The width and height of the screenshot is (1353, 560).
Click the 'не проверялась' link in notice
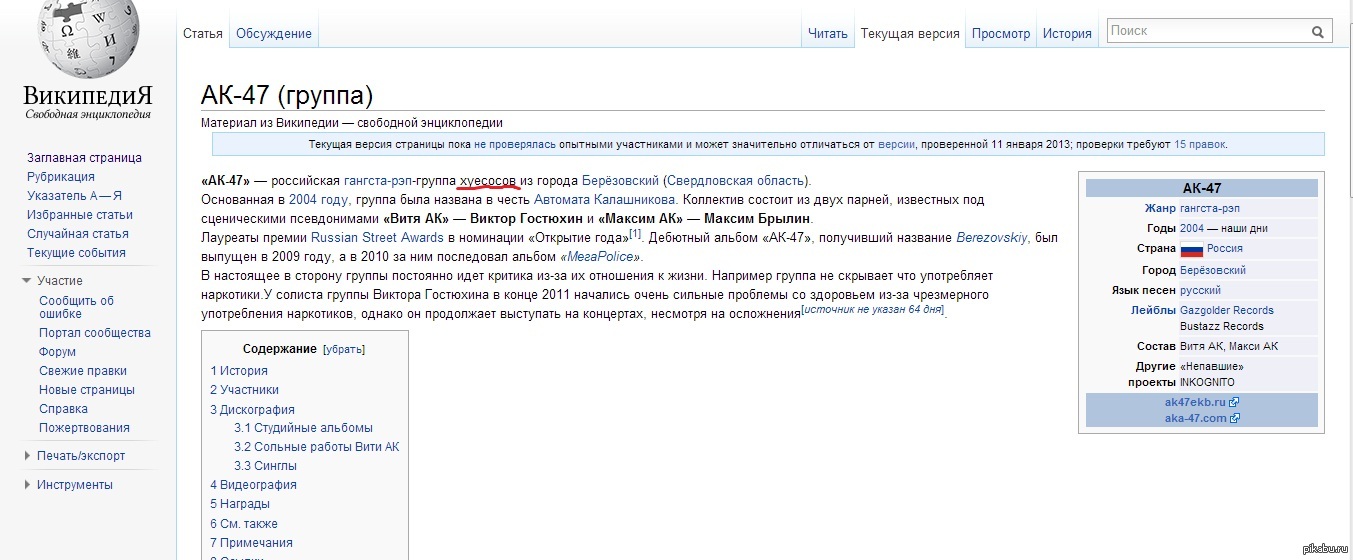(x=515, y=144)
